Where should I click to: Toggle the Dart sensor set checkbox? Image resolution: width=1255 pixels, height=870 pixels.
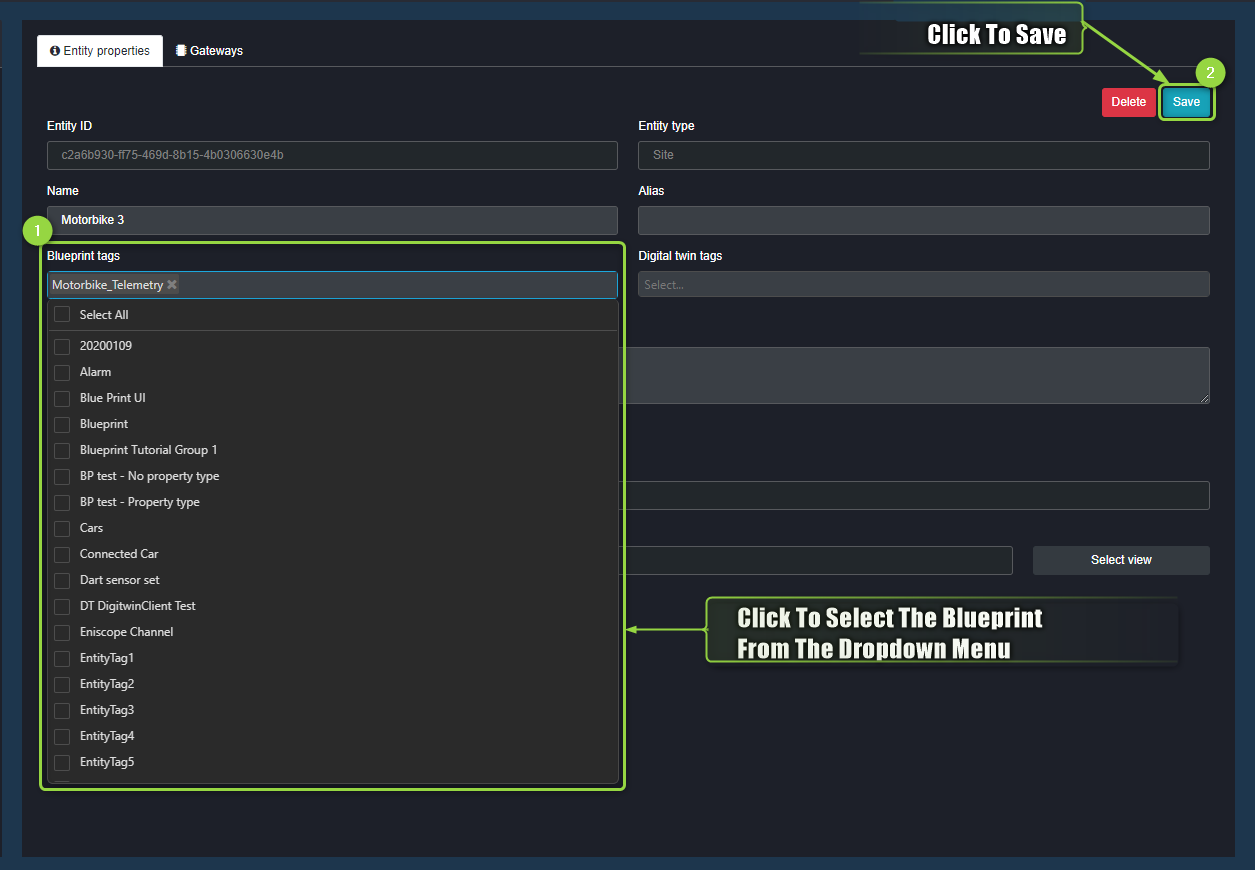pyautogui.click(x=62, y=580)
